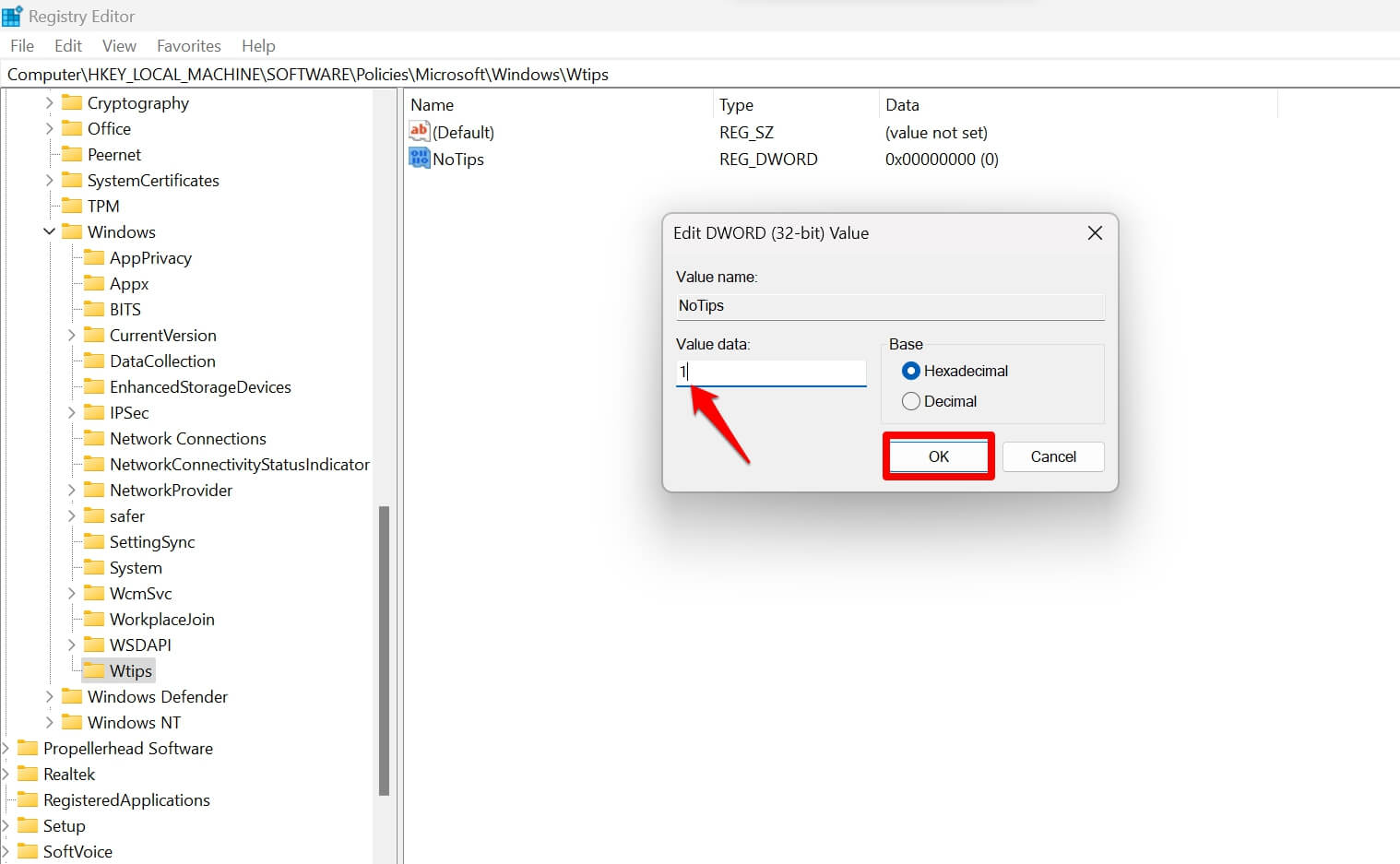Viewport: 1400px width, 864px height.
Task: Click the Value name field showing NoTips
Action: (890, 306)
